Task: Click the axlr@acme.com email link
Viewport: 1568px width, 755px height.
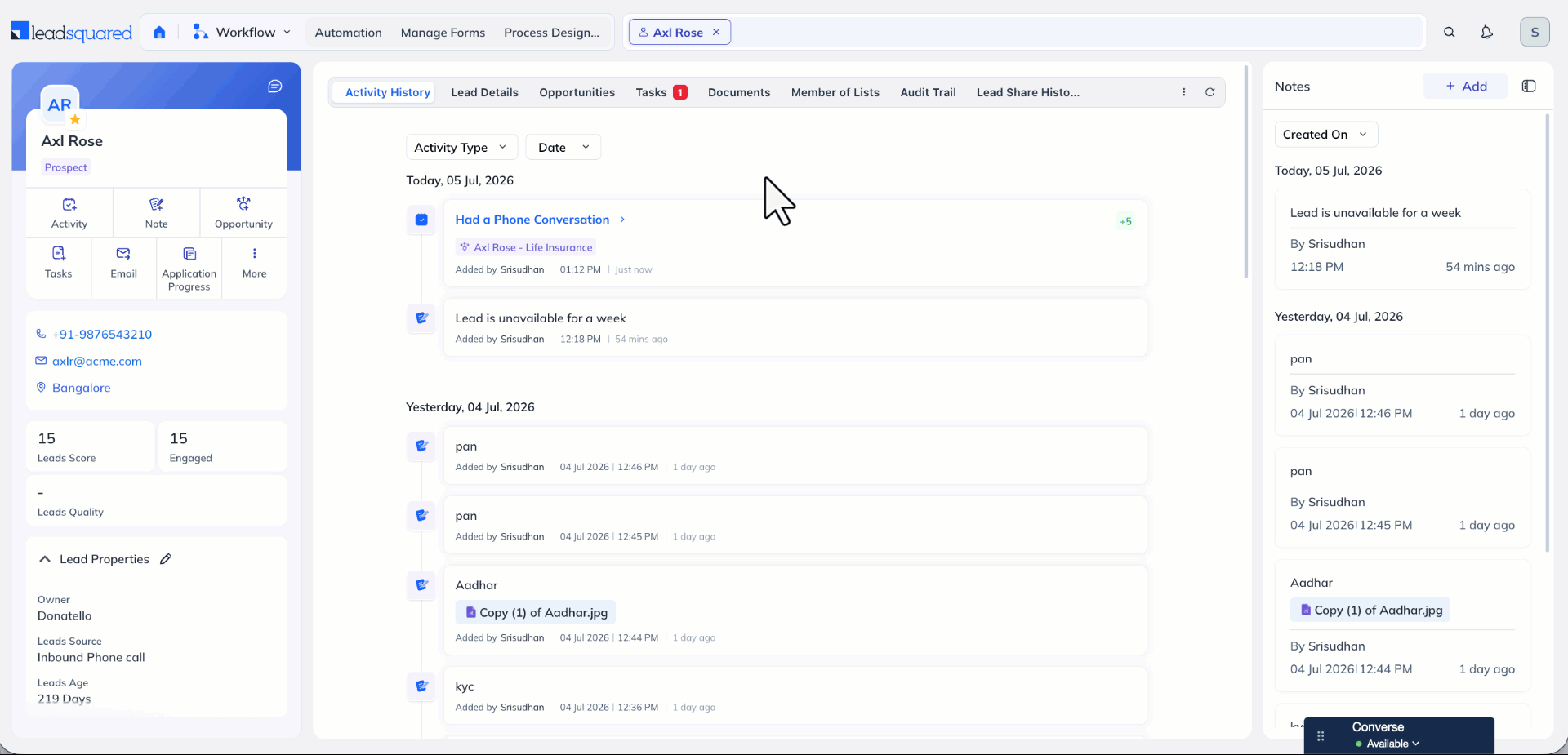Action: pyautogui.click(x=97, y=361)
